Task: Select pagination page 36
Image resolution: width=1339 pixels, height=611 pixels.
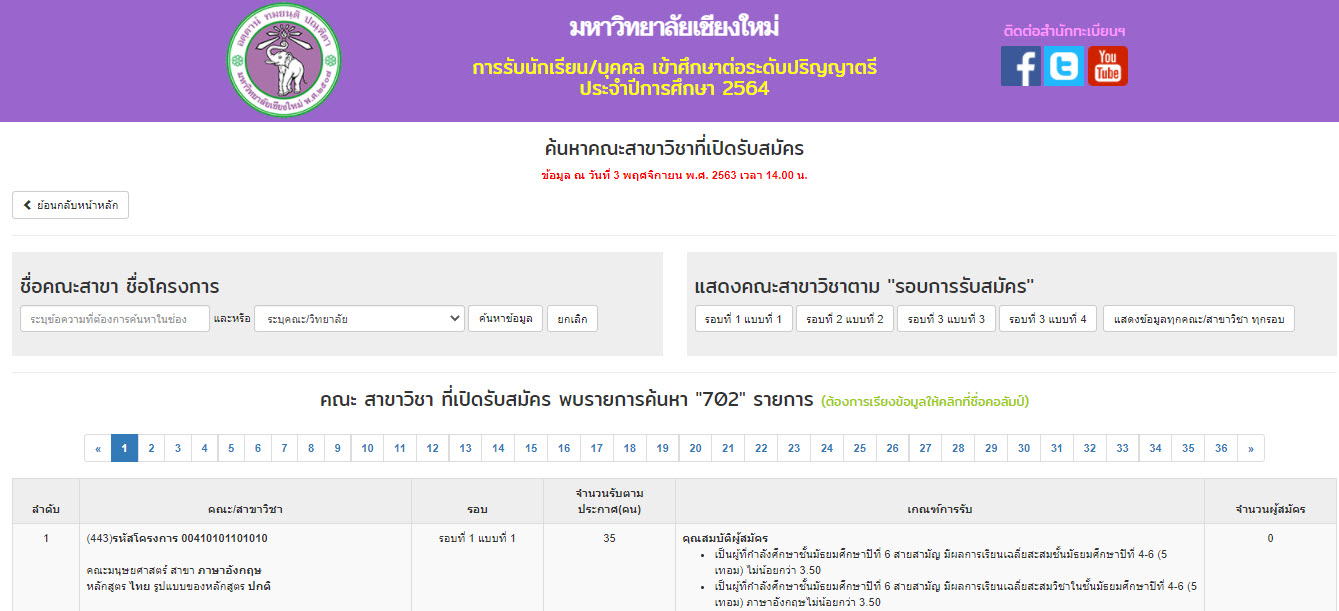Action: pos(1221,448)
